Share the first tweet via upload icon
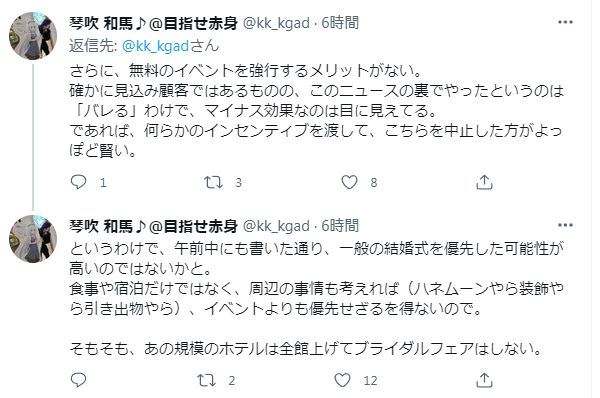The image size is (600, 398). pyautogui.click(x=484, y=183)
